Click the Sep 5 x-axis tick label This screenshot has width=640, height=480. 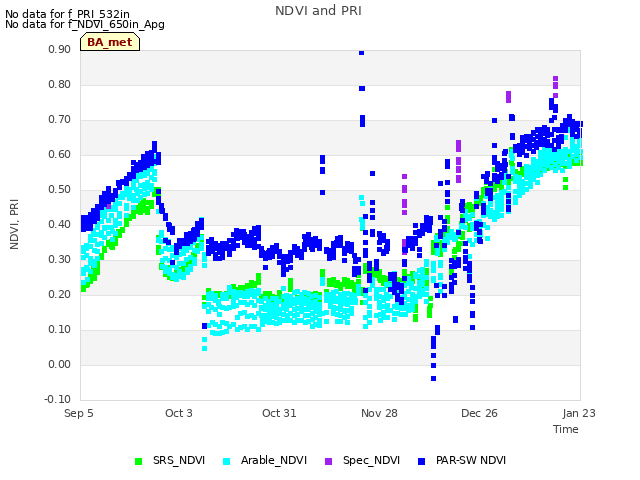point(79,413)
